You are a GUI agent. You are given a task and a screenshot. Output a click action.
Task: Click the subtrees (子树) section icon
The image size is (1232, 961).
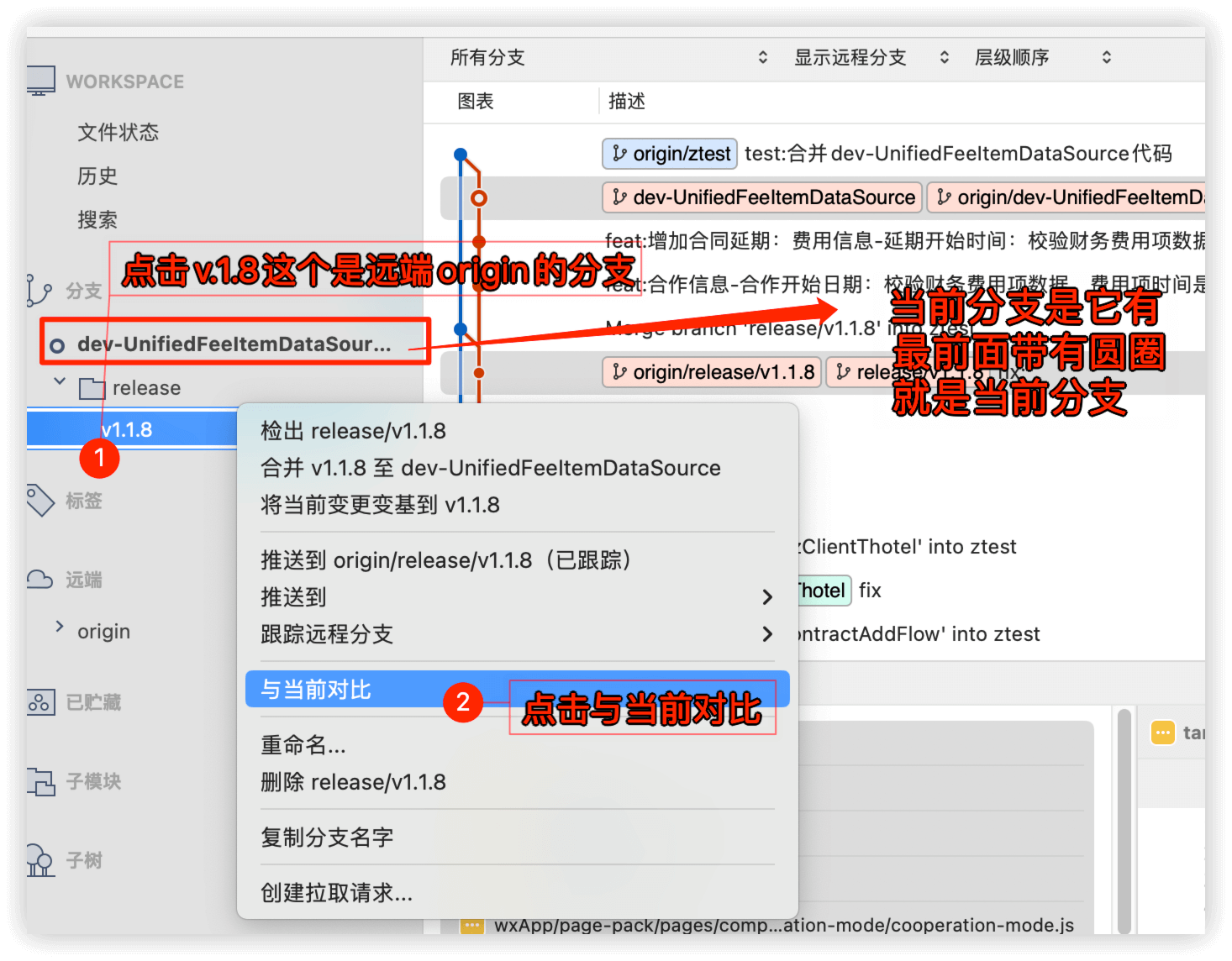click(39, 860)
